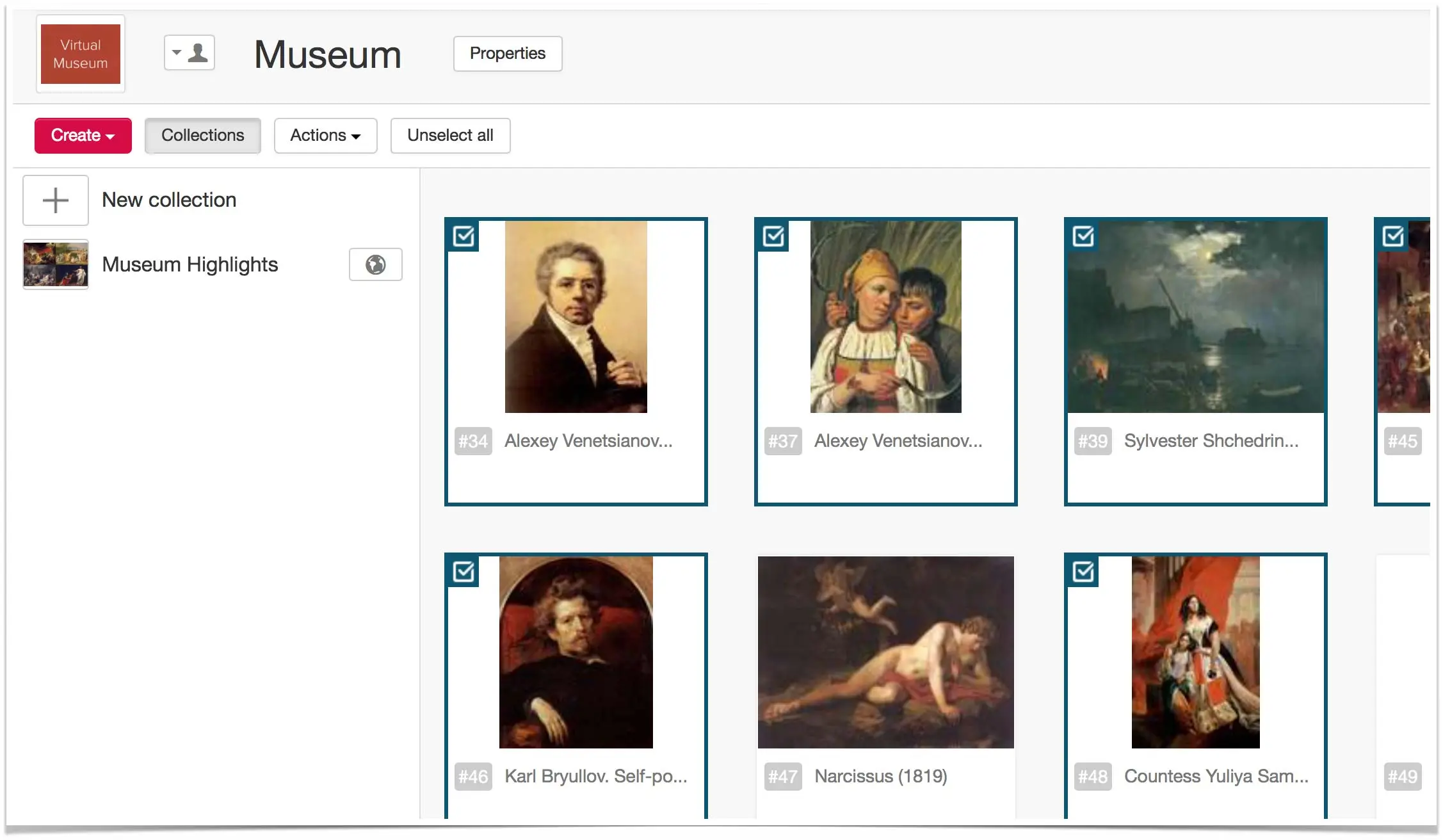Click the globe icon beside Museum Highlights

pos(376,264)
